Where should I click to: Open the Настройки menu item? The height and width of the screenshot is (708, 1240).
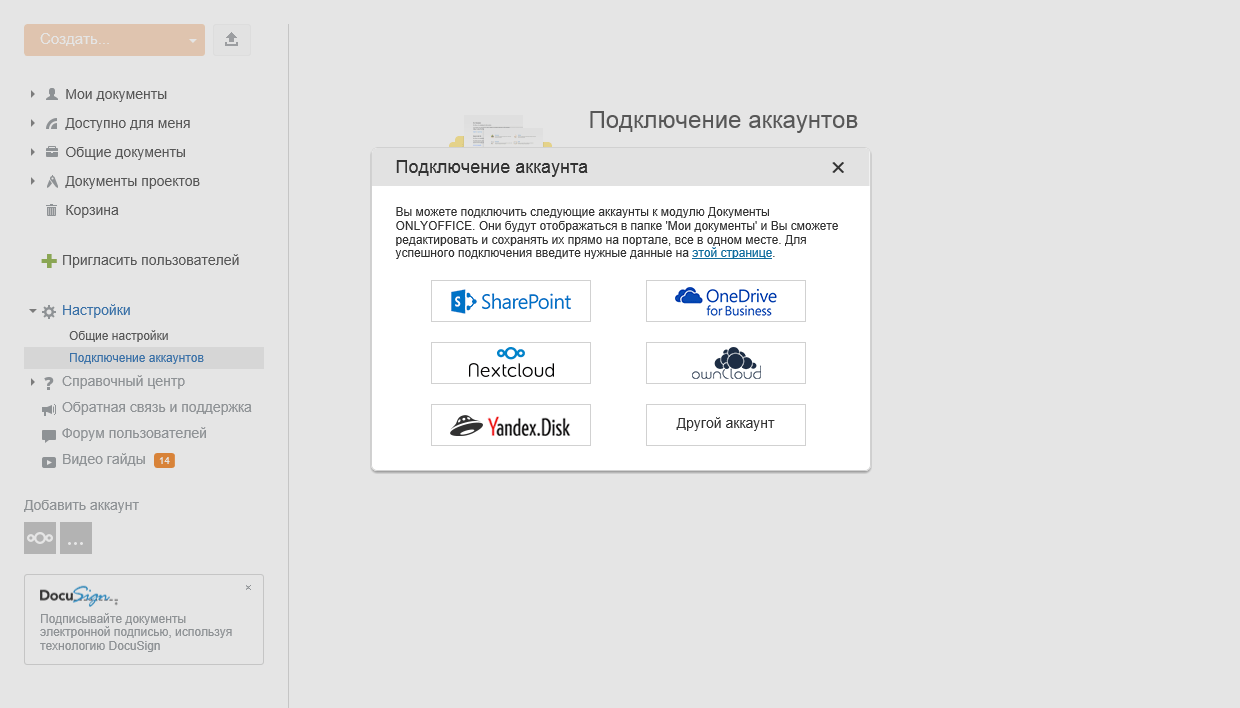[96, 310]
